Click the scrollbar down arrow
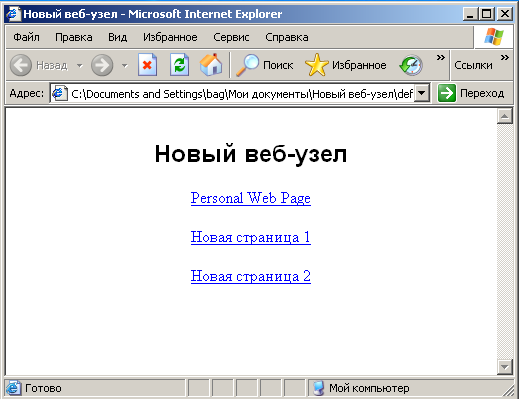 coord(505,367)
